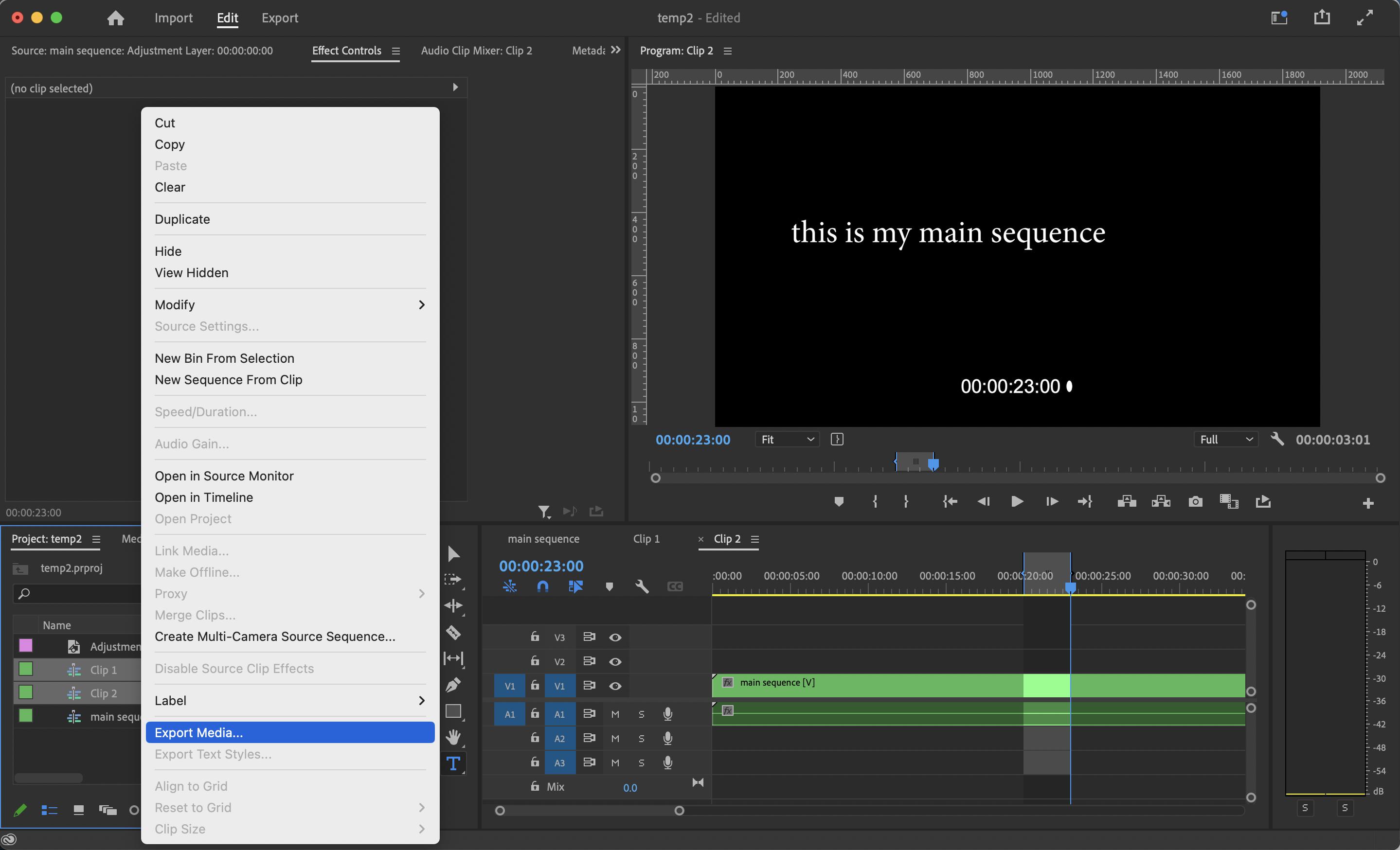The width and height of the screenshot is (1400, 850).
Task: Show hidden panel tabs double chevron
Action: click(615, 50)
